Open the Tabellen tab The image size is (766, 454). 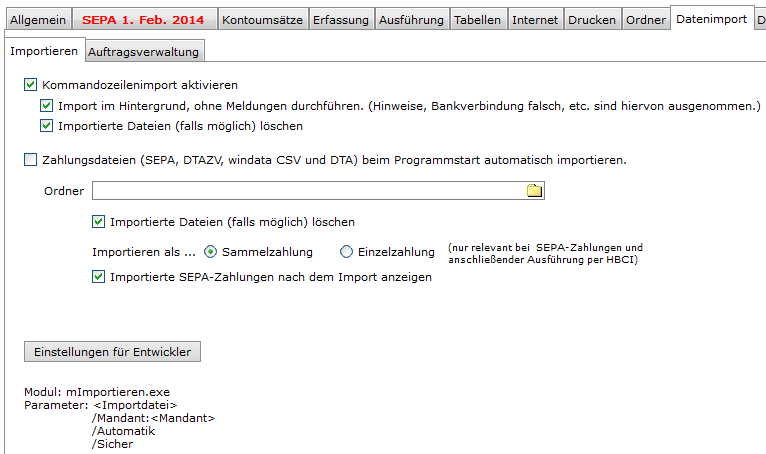click(x=477, y=20)
